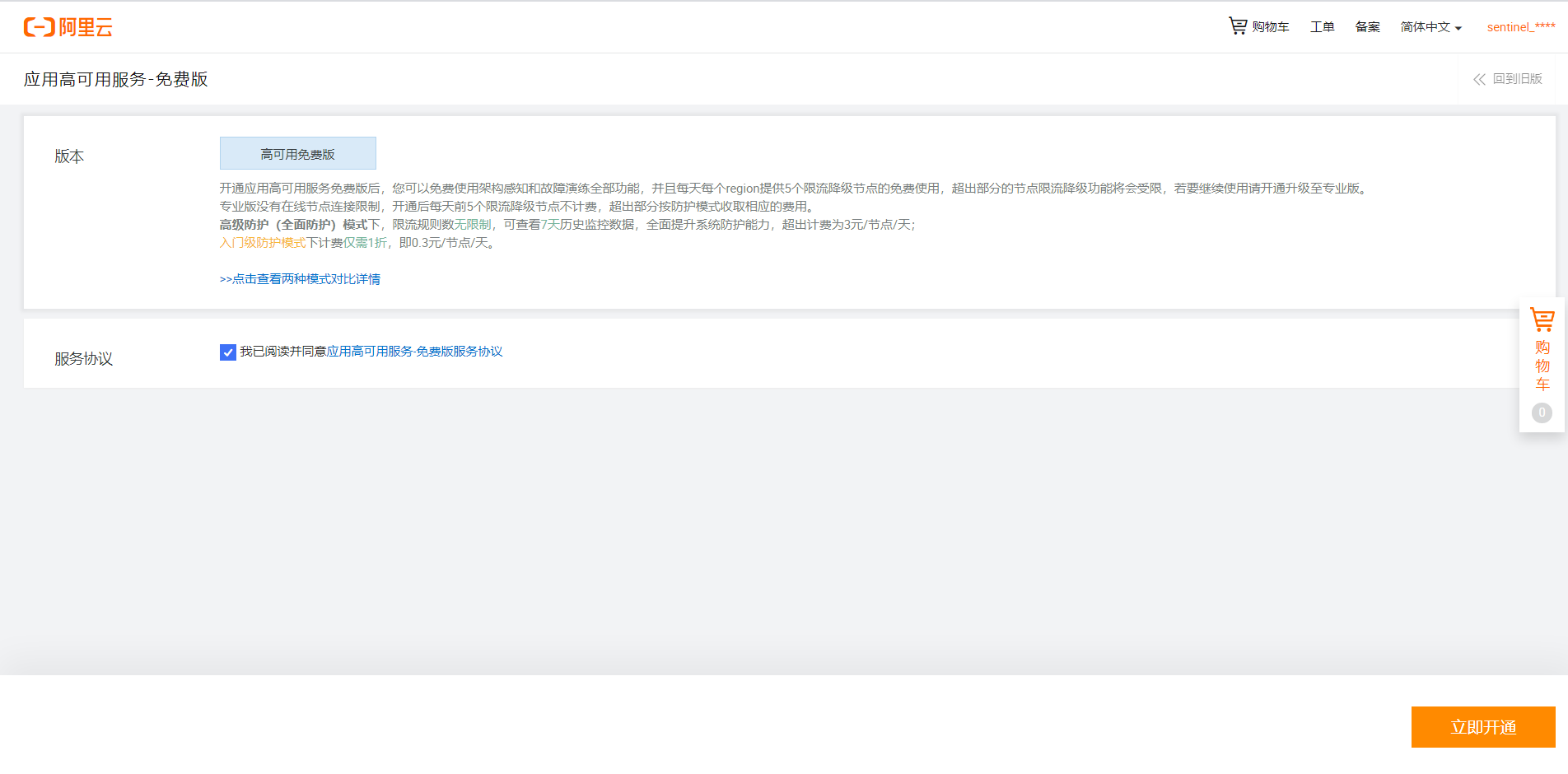Click the 应用高可用服务-免费版 page title
Image resolution: width=1568 pixels, height=774 pixels.
click(115, 79)
